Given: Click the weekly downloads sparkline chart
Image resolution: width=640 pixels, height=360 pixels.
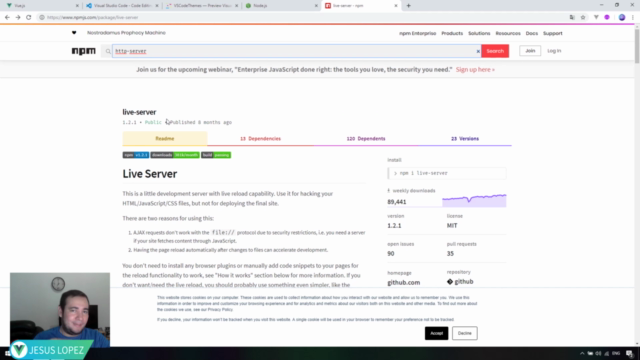Looking at the screenshot, I should 474,200.
